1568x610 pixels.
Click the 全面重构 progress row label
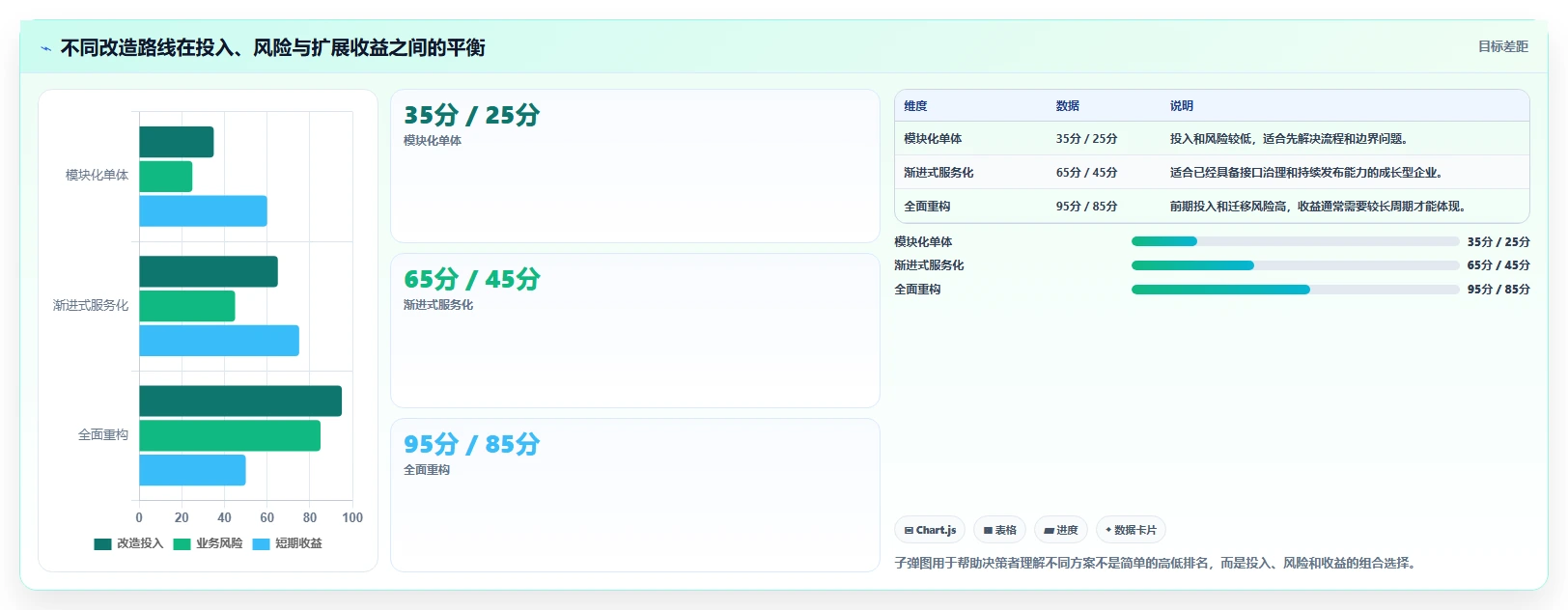pyautogui.click(x=917, y=290)
